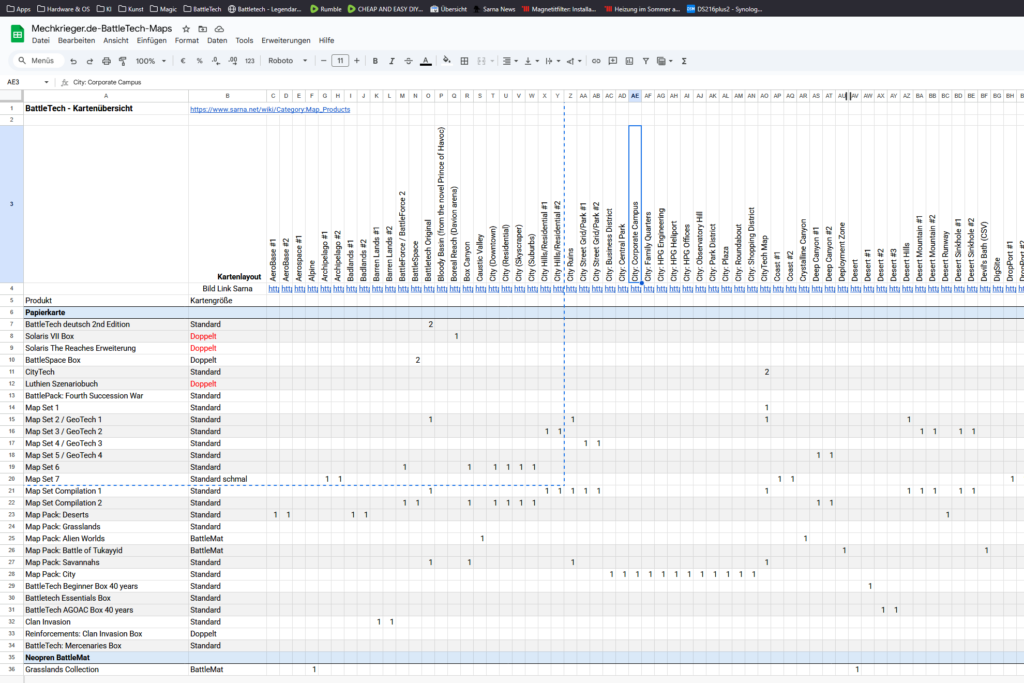The width and height of the screenshot is (1024, 683).
Task: Open more number formats (123)
Action: [x=249, y=61]
